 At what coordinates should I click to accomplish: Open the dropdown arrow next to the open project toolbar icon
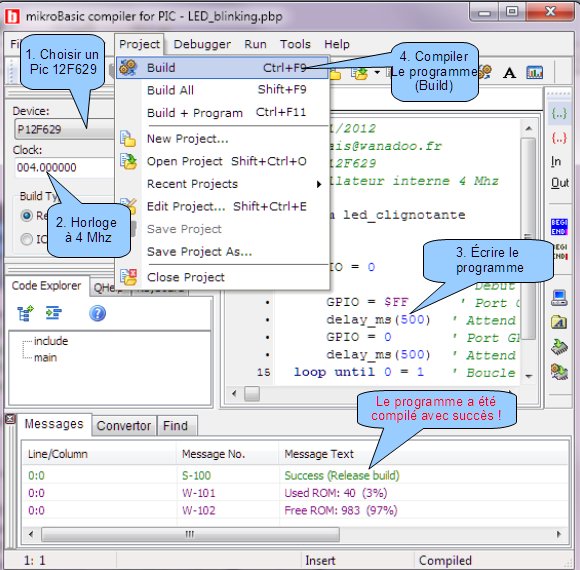[x=377, y=72]
